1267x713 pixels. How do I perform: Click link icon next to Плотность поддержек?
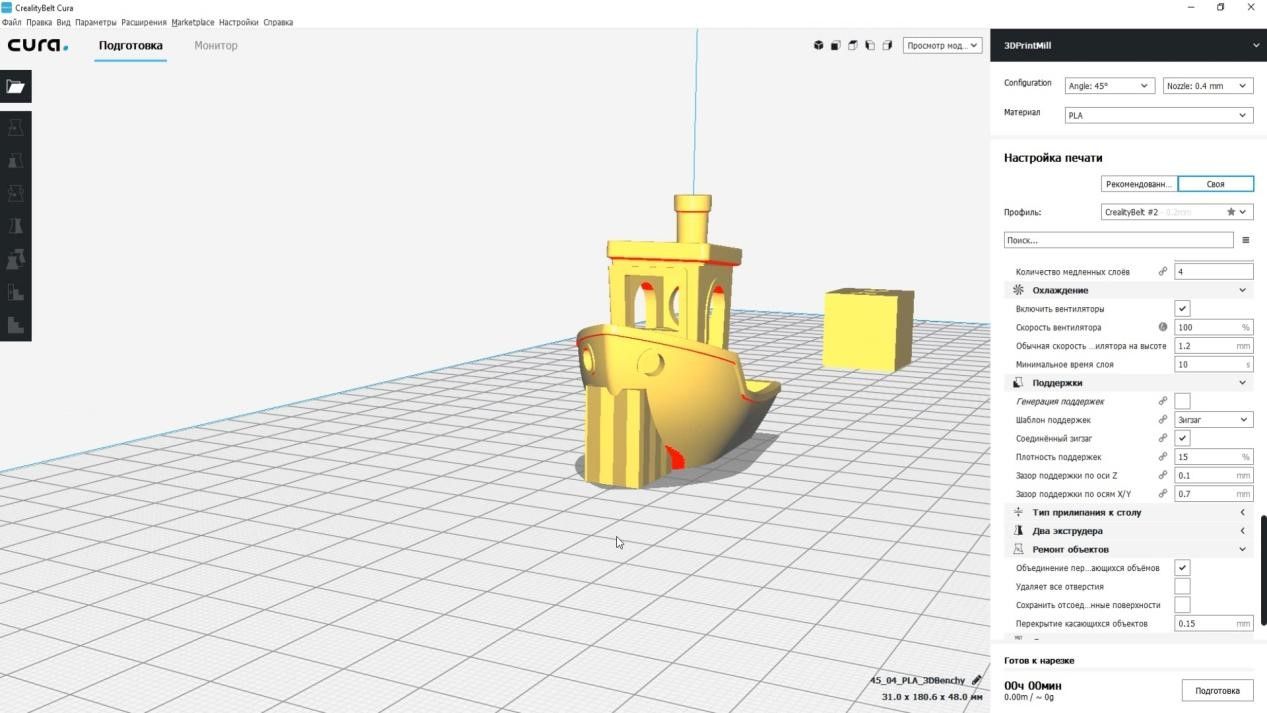pyautogui.click(x=1163, y=457)
